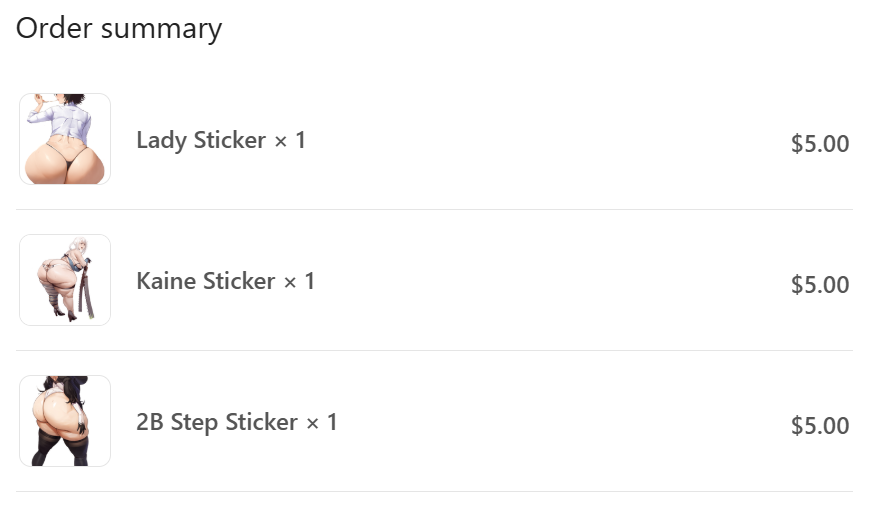This screenshot has height=510, width=870.
Task: Click the word "Kaine" in the second row
Action: 166,281
